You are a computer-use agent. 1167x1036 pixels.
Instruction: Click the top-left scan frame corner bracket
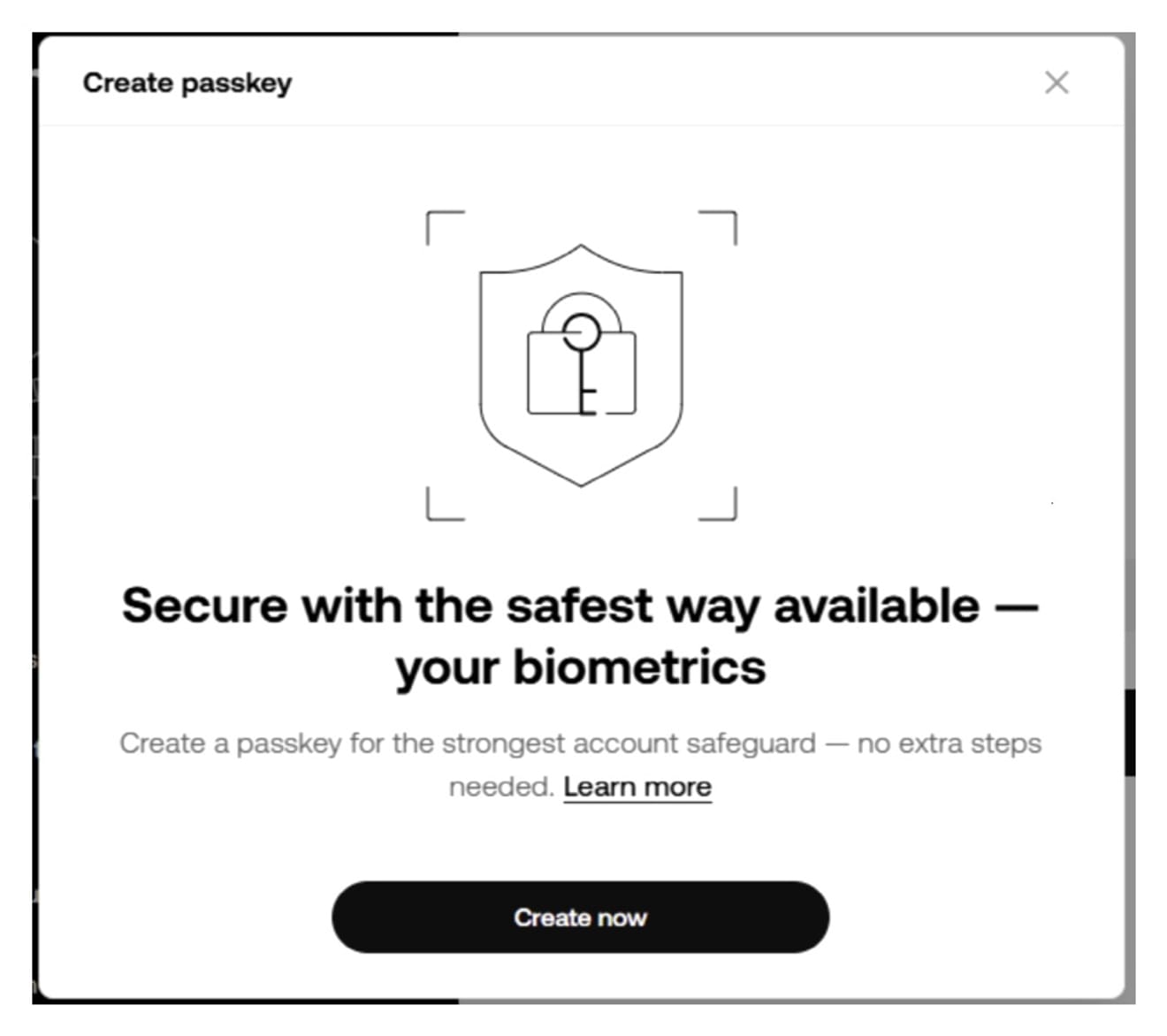tap(445, 227)
